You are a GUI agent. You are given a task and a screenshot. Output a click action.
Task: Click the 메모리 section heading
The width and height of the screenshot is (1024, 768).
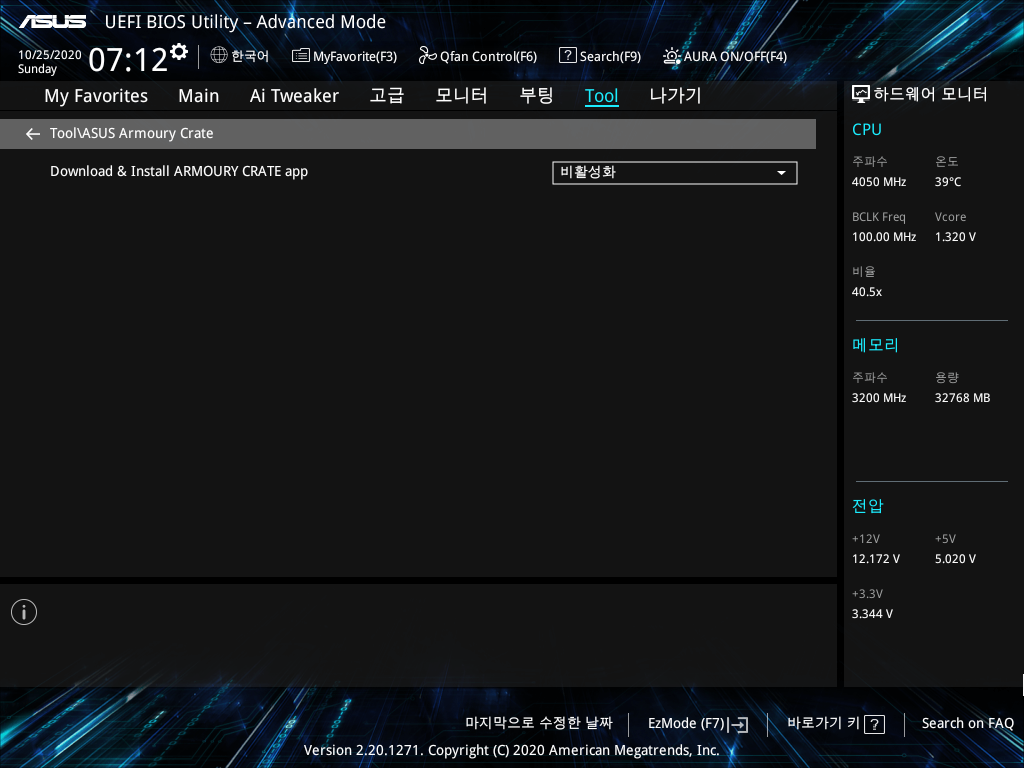click(875, 345)
